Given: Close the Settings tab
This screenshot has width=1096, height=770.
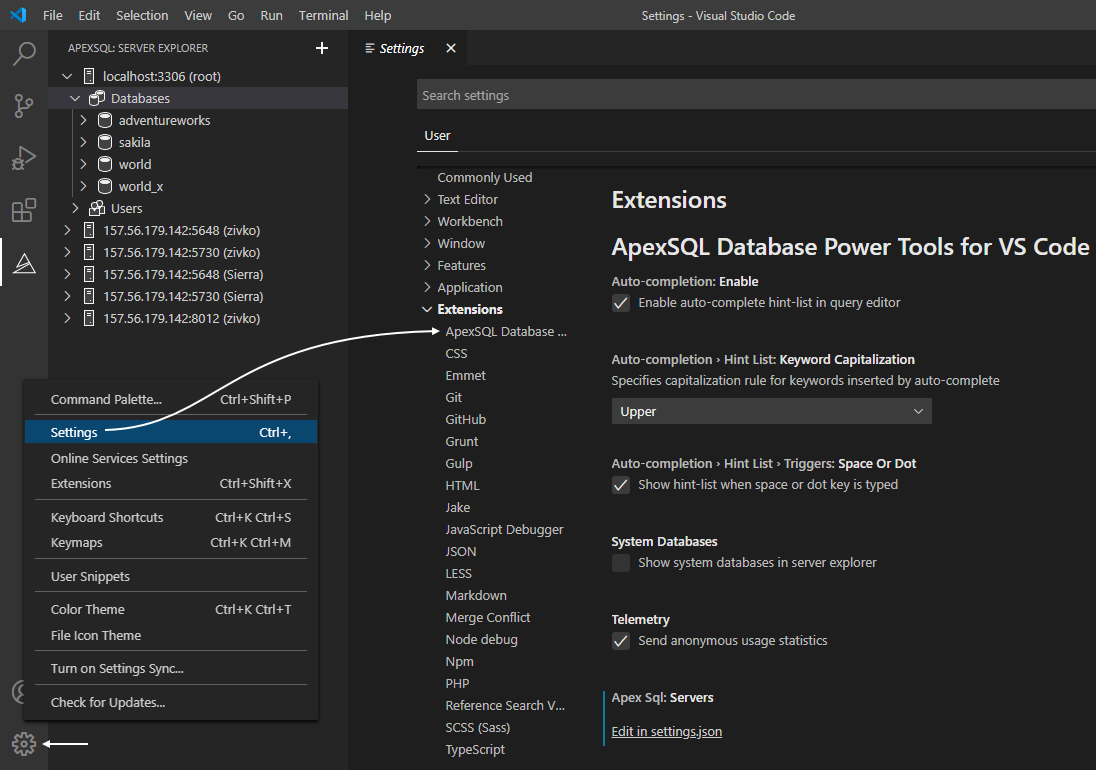Looking at the screenshot, I should 451,48.
